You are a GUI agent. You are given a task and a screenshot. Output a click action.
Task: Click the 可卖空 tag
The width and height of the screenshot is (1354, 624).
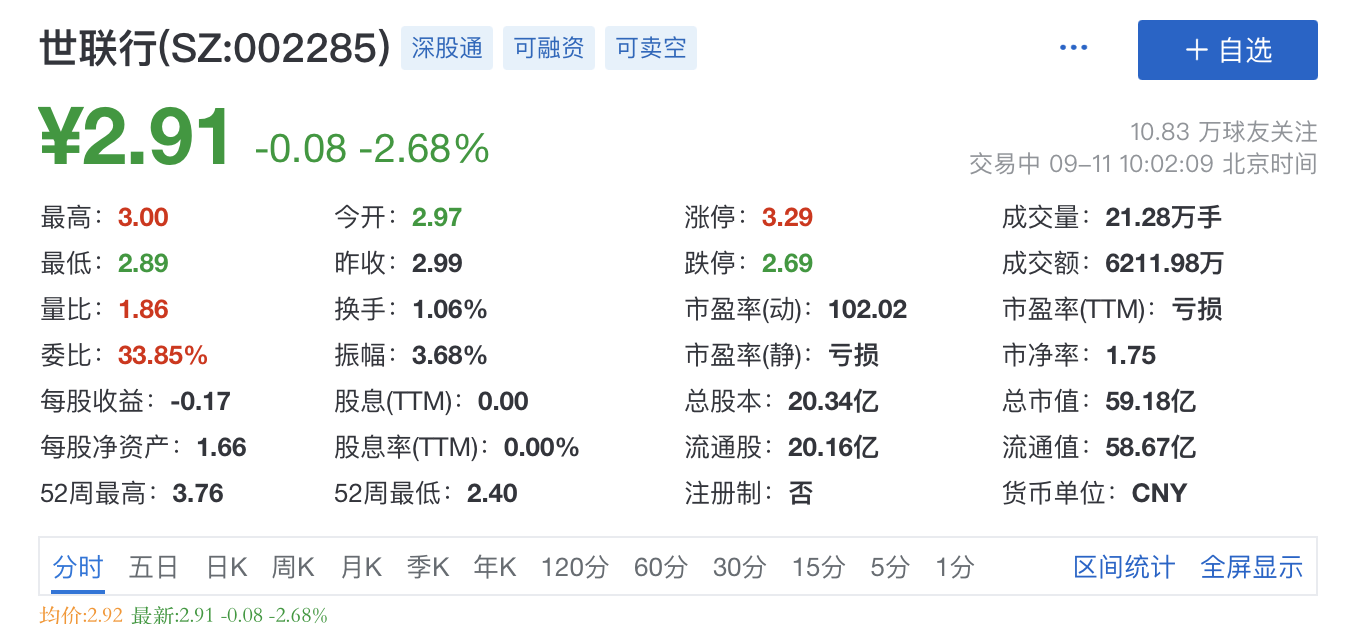click(651, 48)
